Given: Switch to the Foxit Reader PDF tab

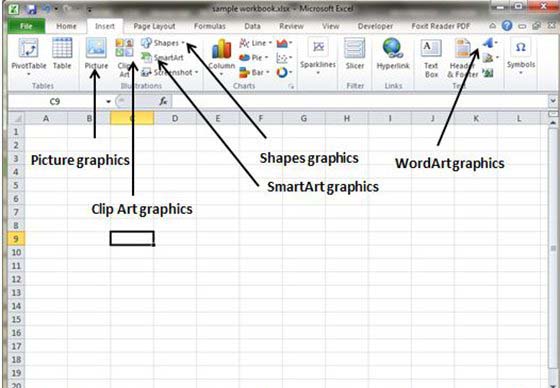Looking at the screenshot, I should click(x=441, y=26).
